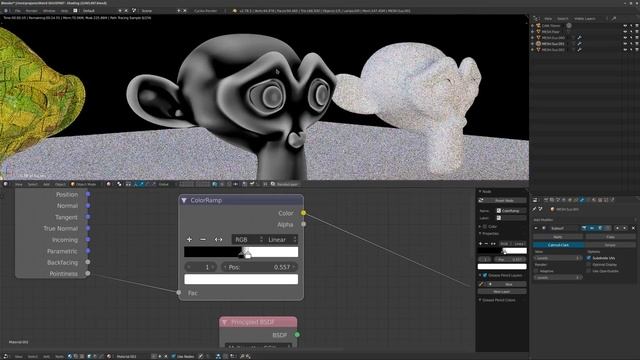The height and width of the screenshot is (360, 640).
Task: Add a color stop with ColorRamp node plus icon
Action: tap(189, 239)
